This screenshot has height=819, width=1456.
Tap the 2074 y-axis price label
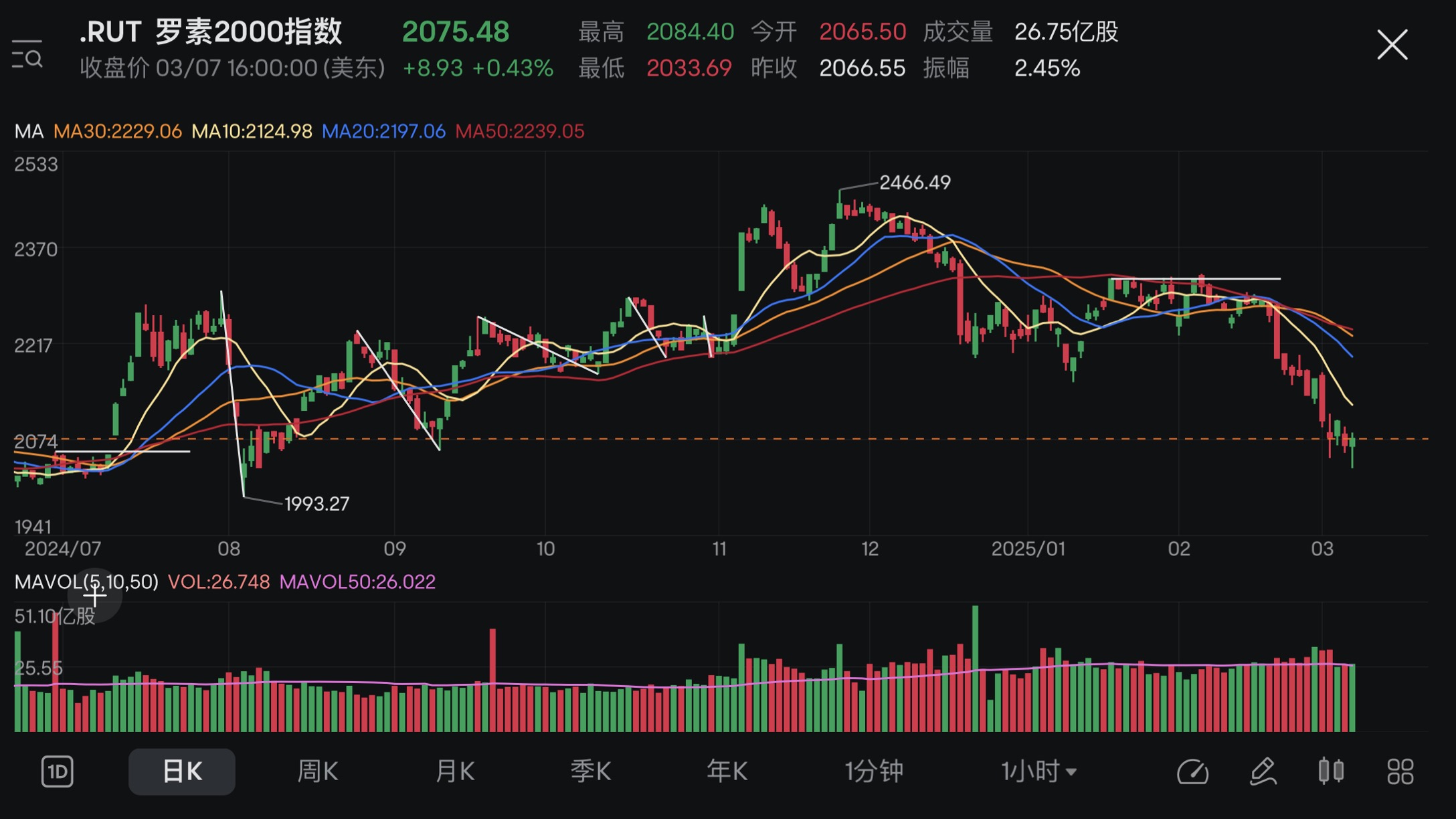[x=36, y=441]
